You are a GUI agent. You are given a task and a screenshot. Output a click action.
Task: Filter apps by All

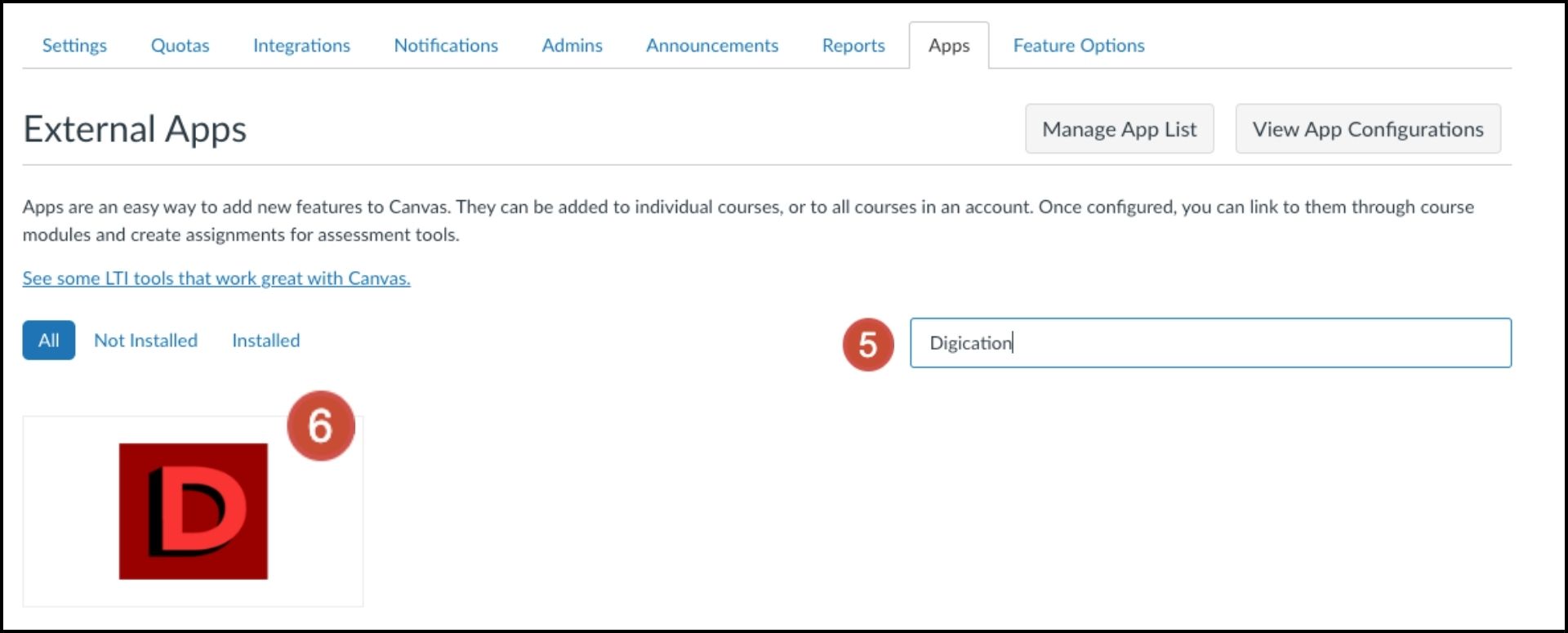tap(49, 341)
